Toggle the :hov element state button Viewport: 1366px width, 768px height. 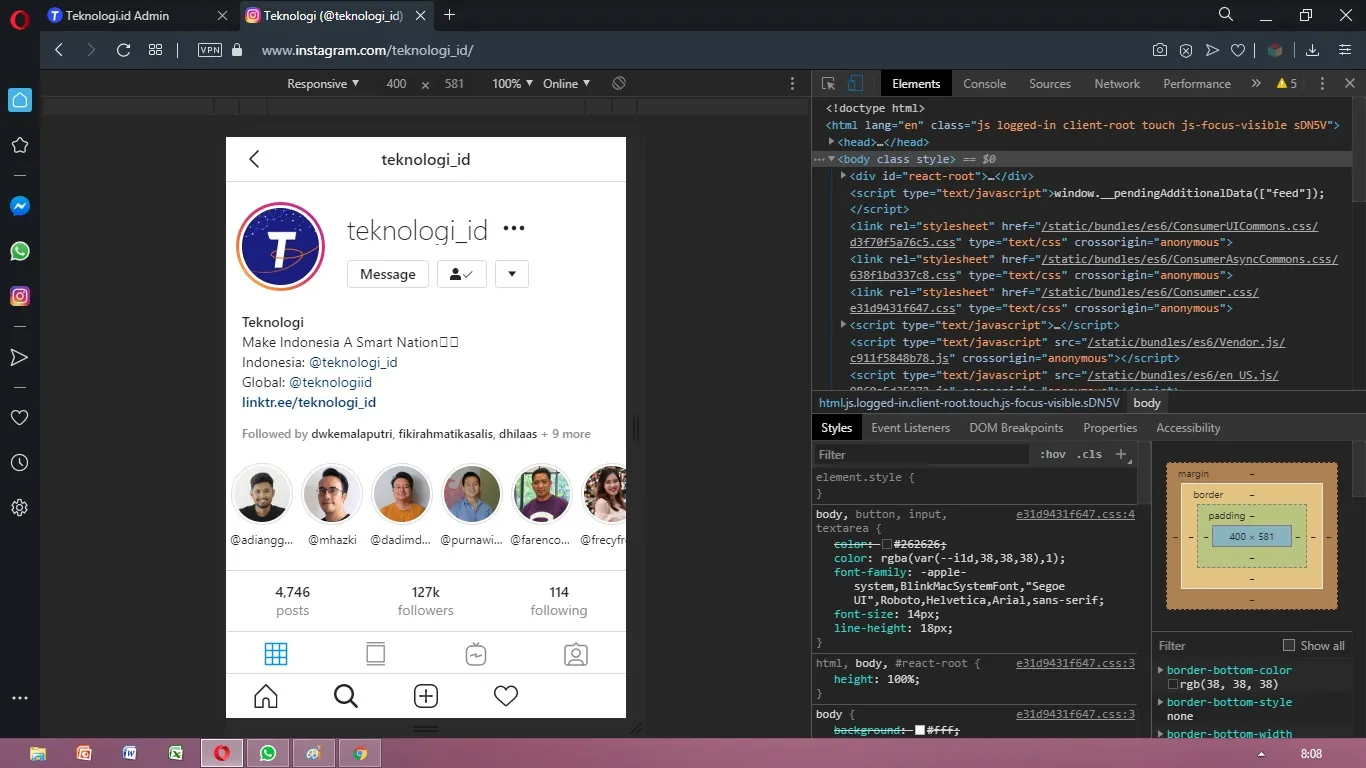pyautogui.click(x=1052, y=454)
